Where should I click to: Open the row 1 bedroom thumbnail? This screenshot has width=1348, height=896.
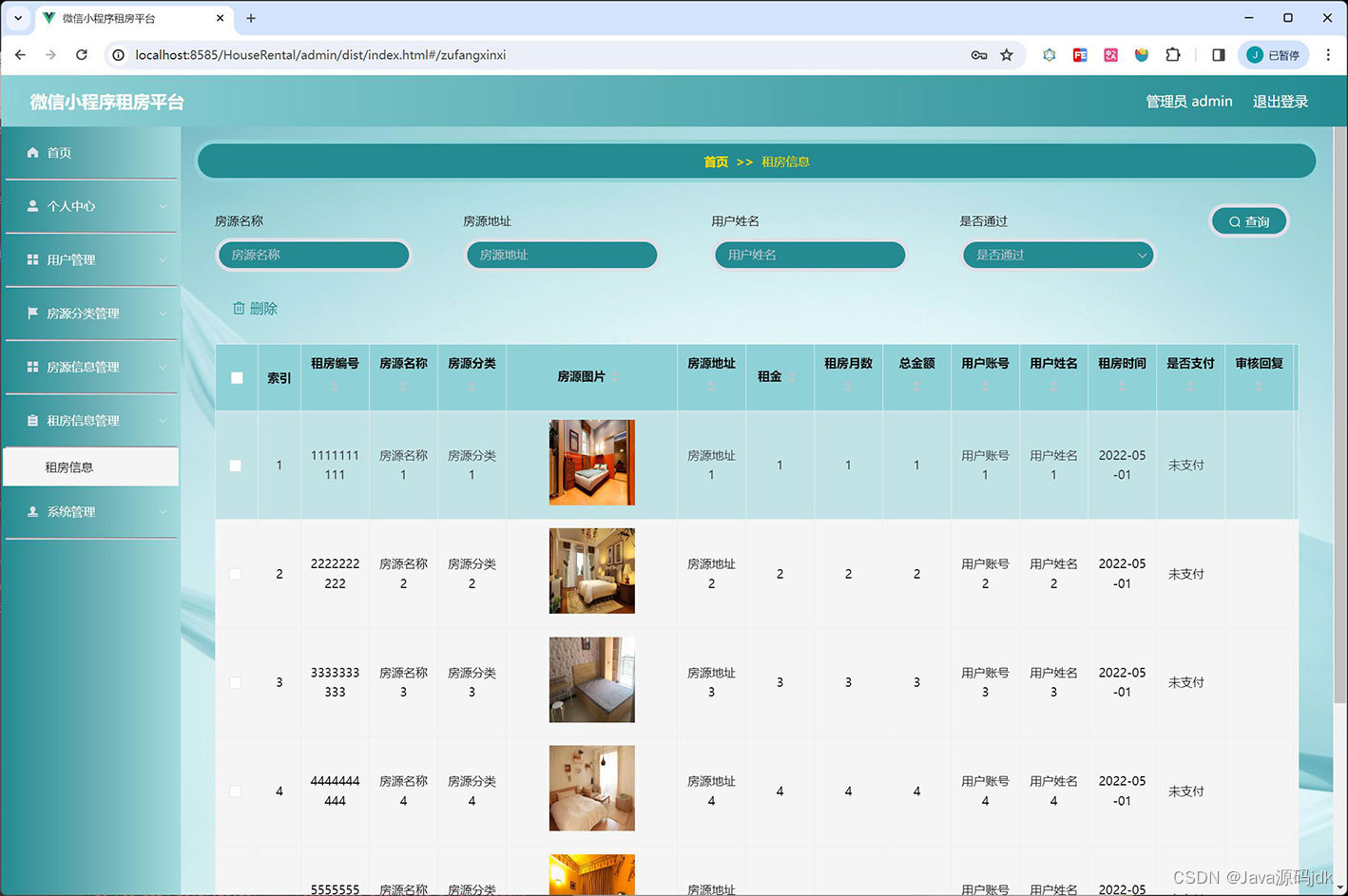pos(591,462)
